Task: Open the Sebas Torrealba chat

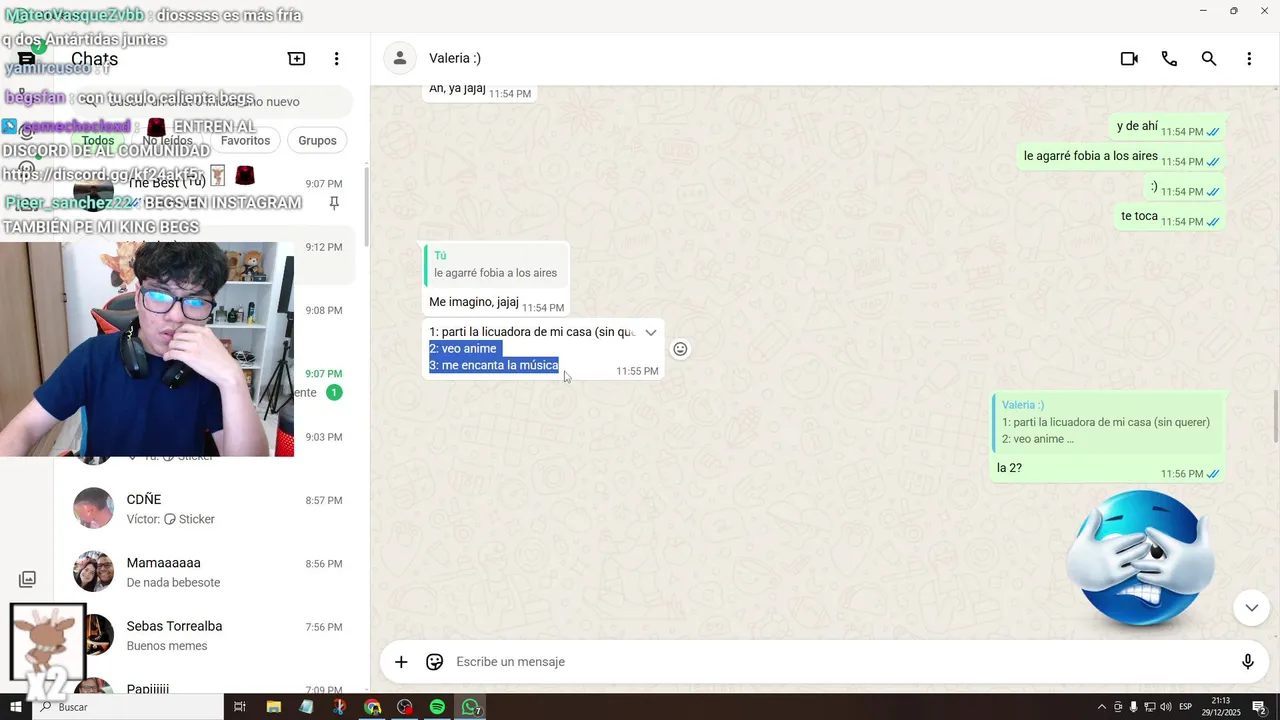Action: pos(210,635)
